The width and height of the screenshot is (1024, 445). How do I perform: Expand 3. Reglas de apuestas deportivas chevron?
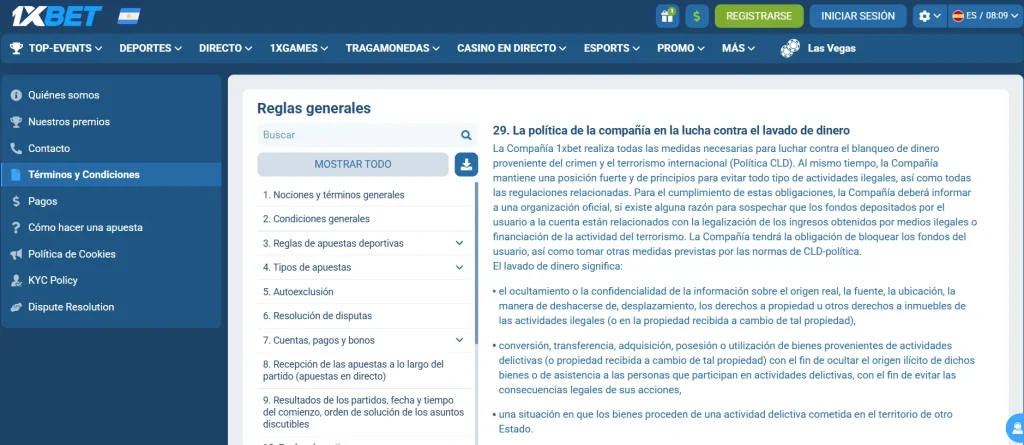pyautogui.click(x=460, y=243)
